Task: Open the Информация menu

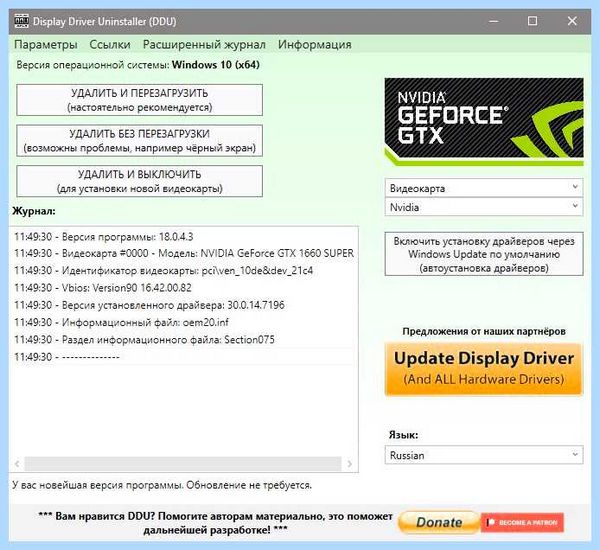Action: (315, 45)
